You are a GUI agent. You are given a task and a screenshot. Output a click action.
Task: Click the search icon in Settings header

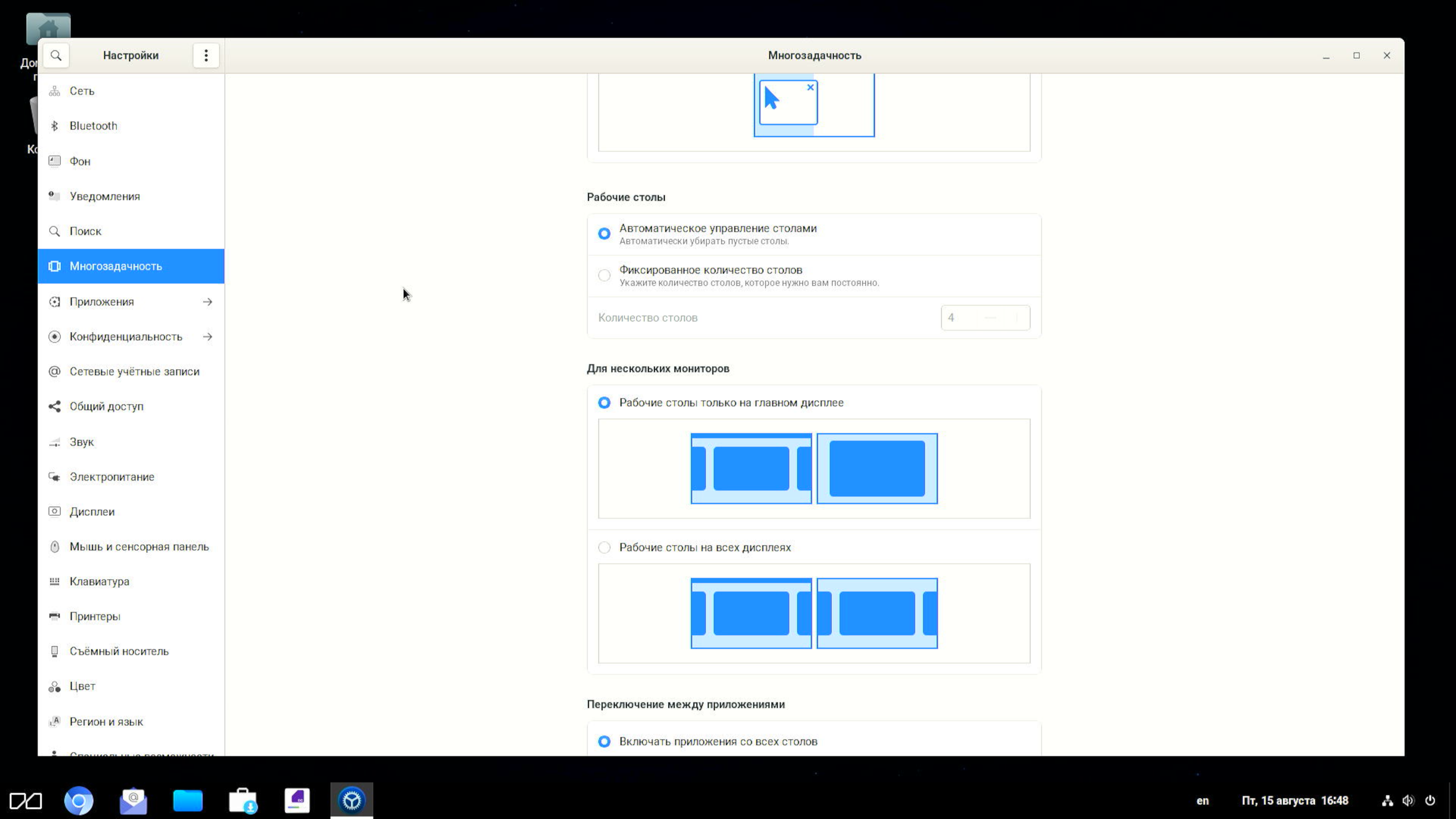coord(55,55)
